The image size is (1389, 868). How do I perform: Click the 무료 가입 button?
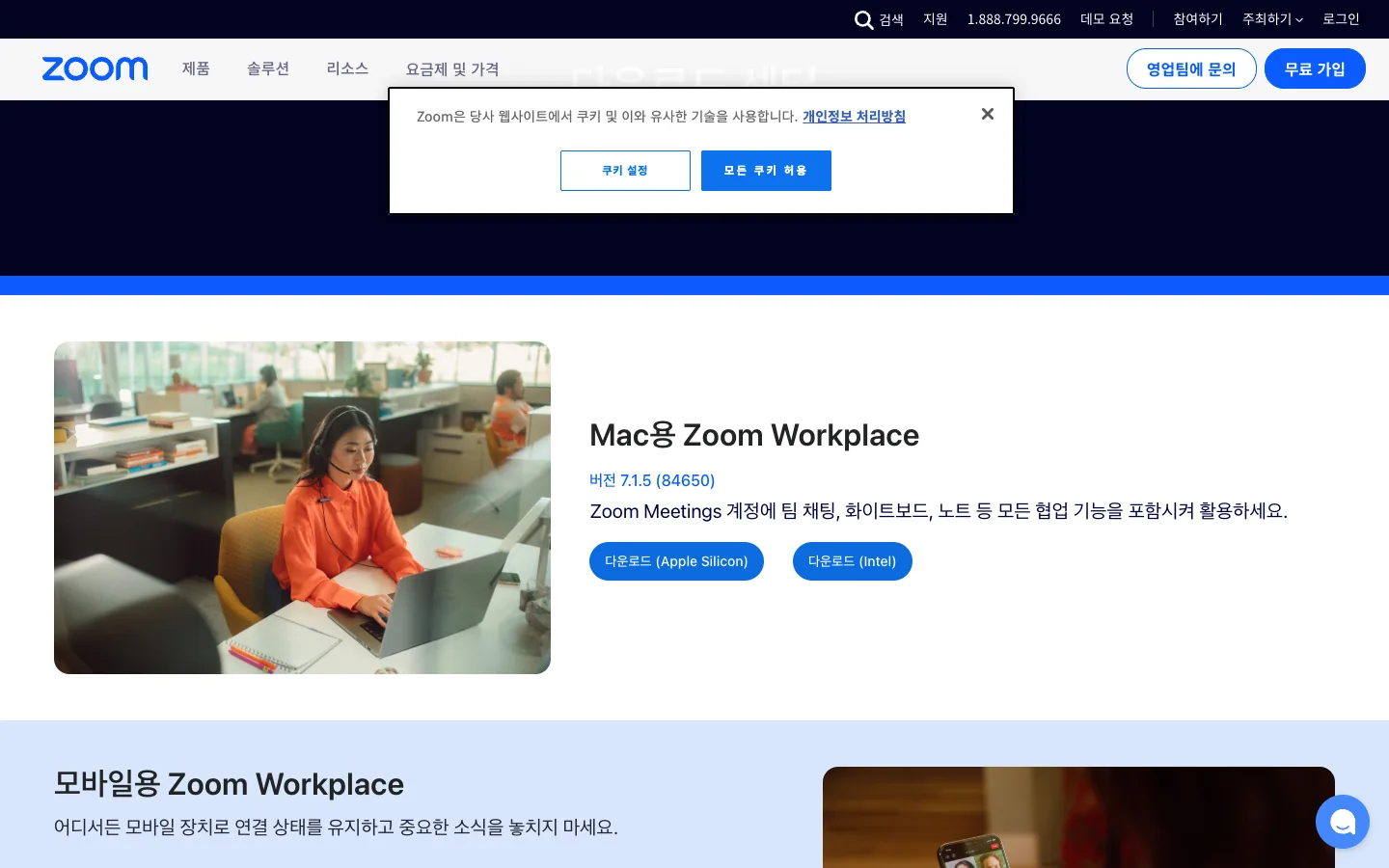click(x=1315, y=68)
